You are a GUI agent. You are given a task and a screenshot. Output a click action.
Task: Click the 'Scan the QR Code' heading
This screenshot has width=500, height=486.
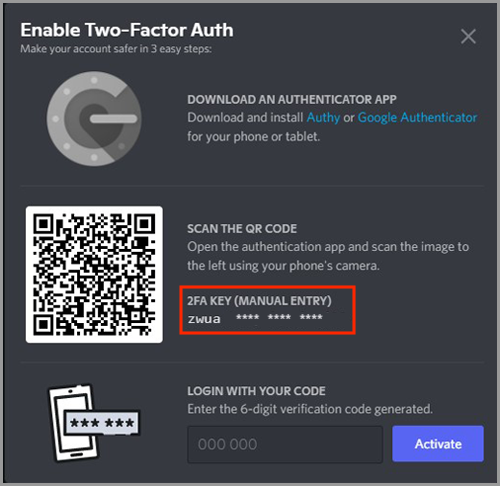(242, 229)
